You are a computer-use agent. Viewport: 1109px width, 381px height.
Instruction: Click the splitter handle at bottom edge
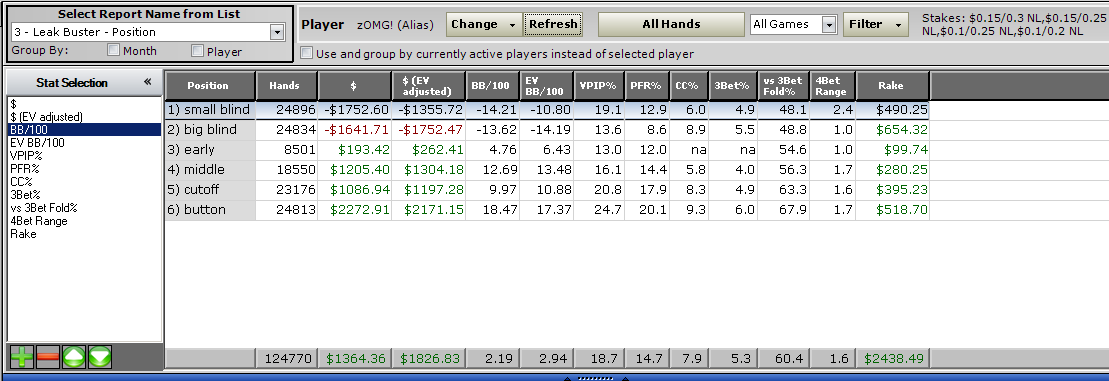tap(596, 378)
